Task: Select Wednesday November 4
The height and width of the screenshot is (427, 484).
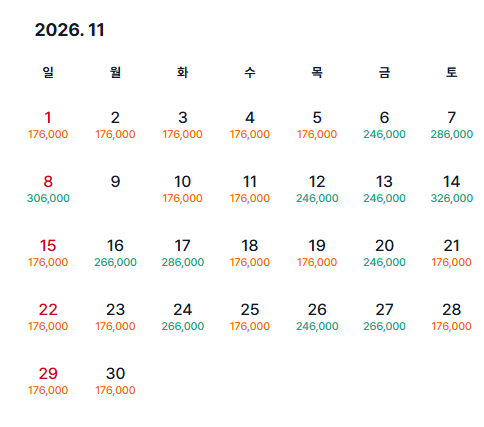Action: (250, 125)
